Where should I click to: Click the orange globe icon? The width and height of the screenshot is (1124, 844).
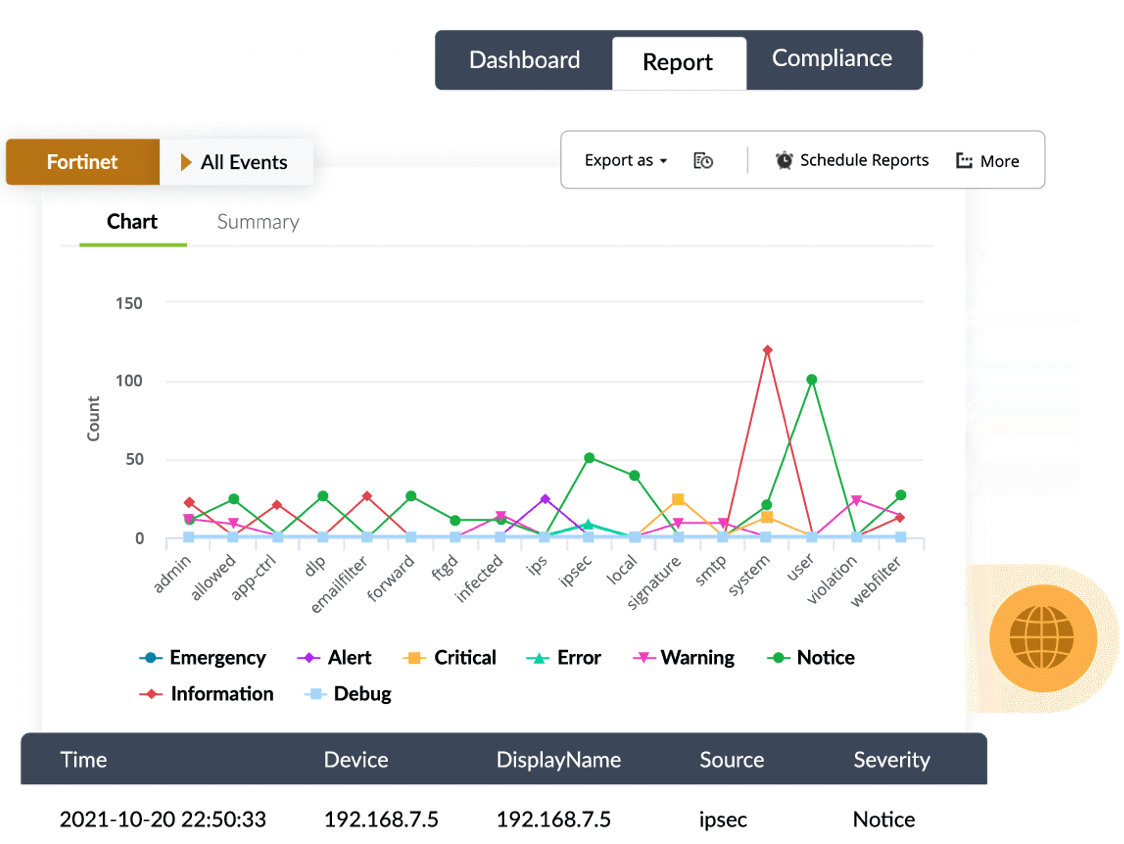[1042, 637]
